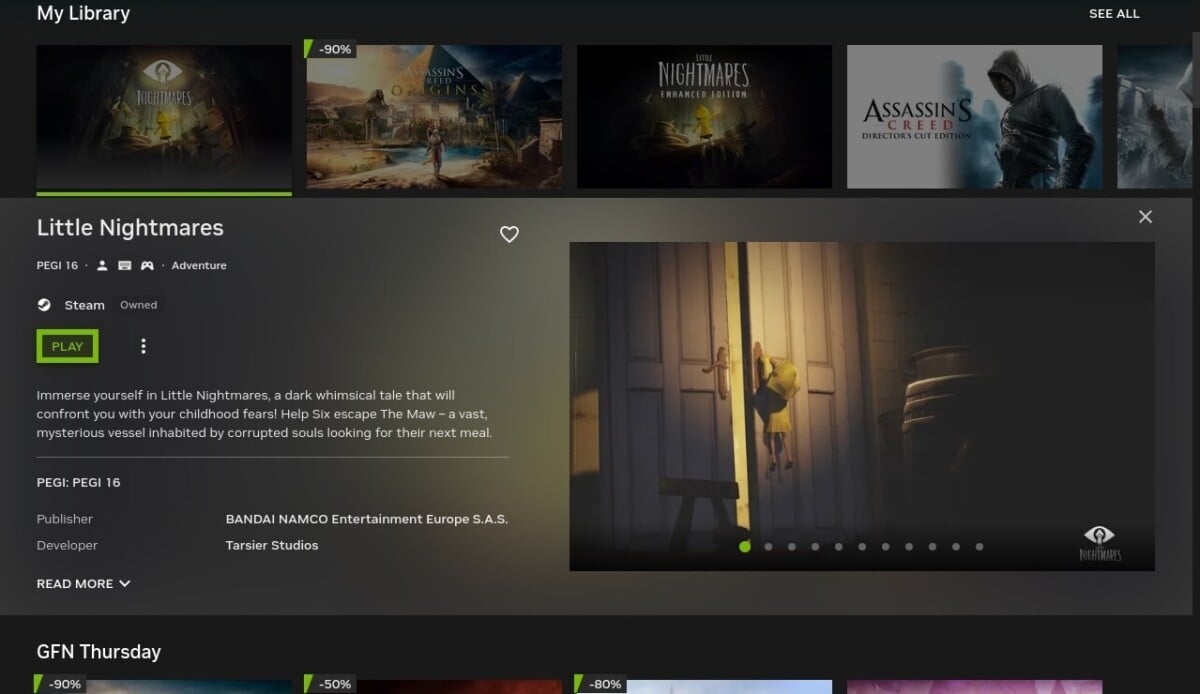Click the keyboard support icon

(x=125, y=266)
